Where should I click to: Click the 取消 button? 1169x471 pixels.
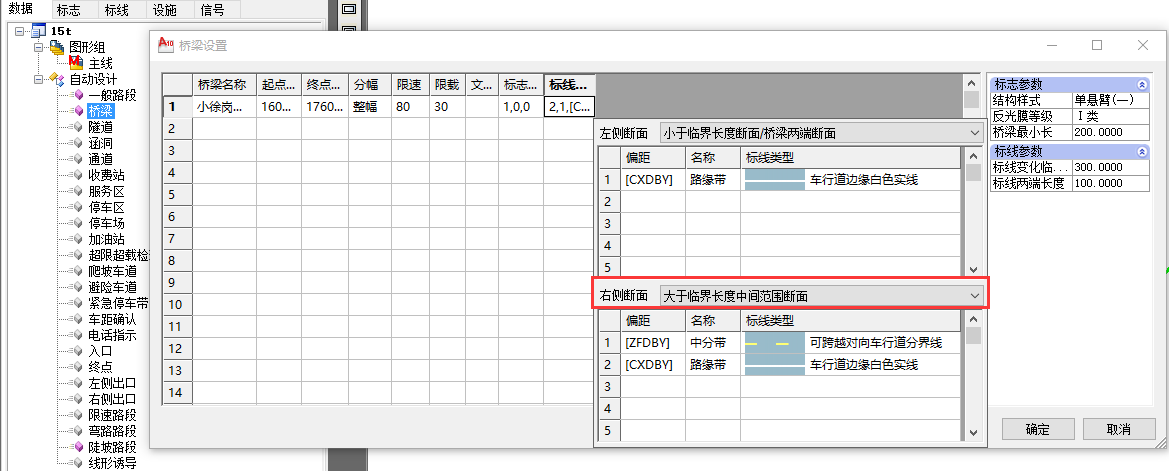(x=1118, y=429)
